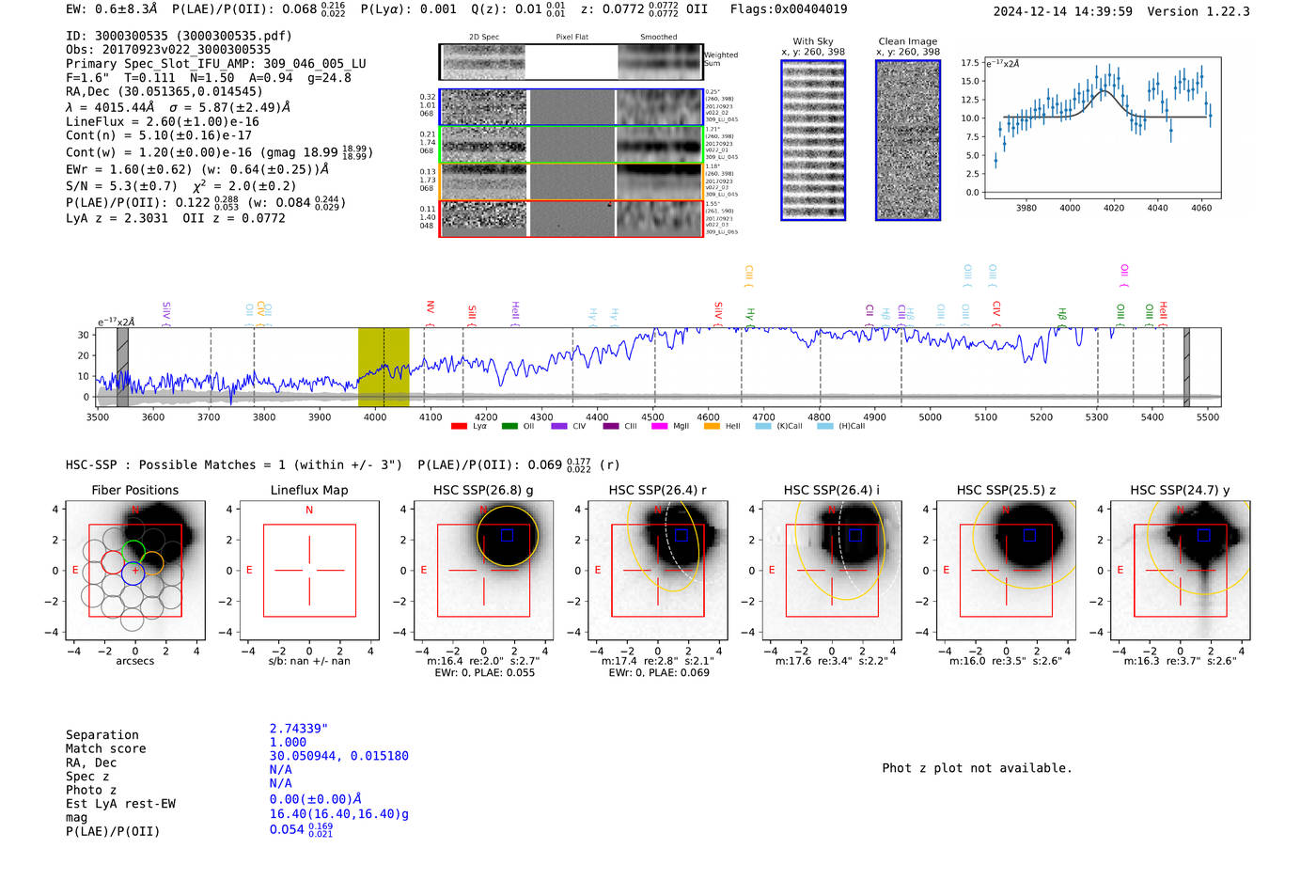Image resolution: width=1316 pixels, height=896 pixels.
Task: Click the blue RA, Dec value 30.050944, 0.015180
Action: click(x=339, y=756)
